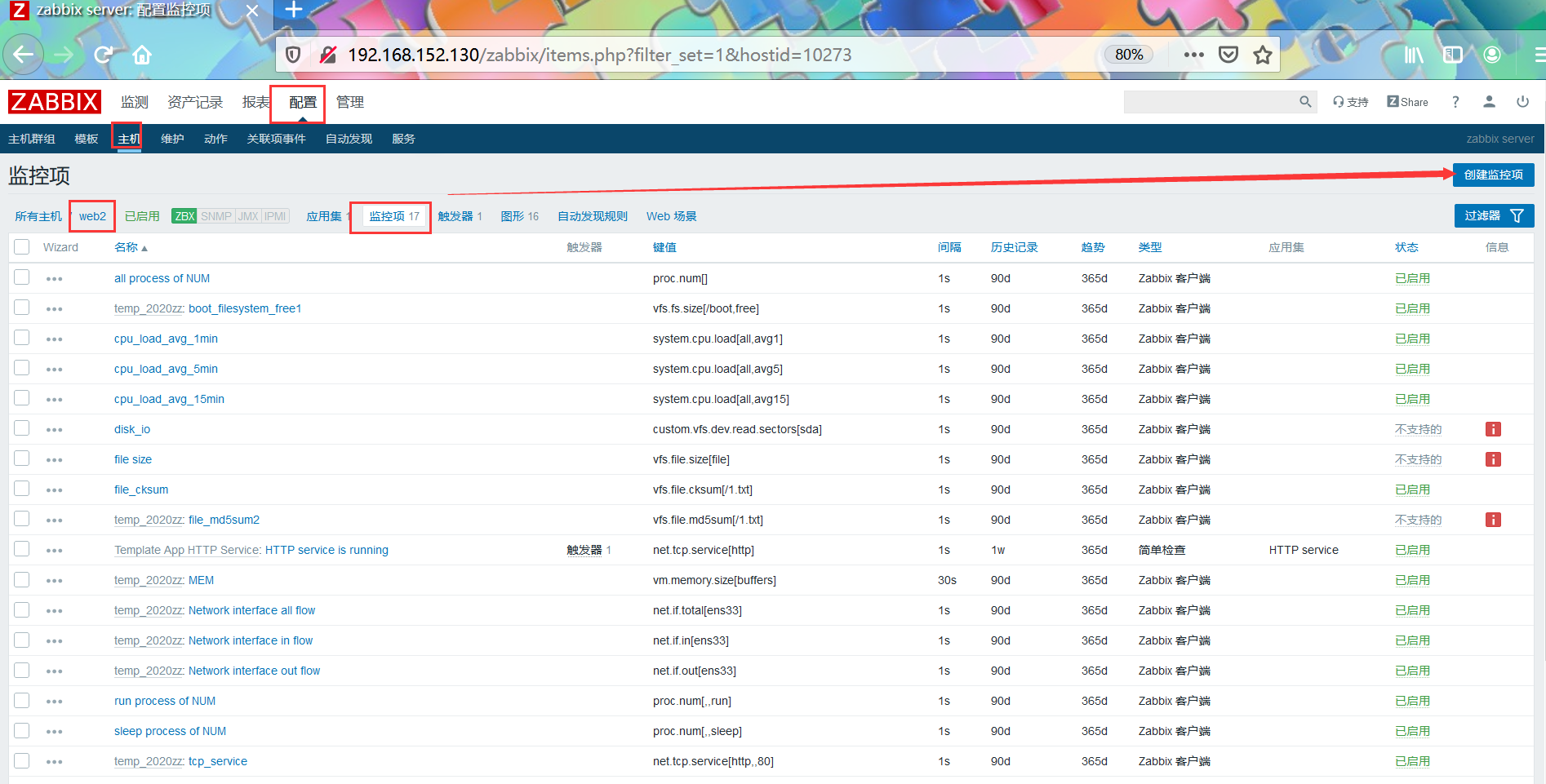
Task: Click the insecure connection lock icon
Action: tap(328, 55)
